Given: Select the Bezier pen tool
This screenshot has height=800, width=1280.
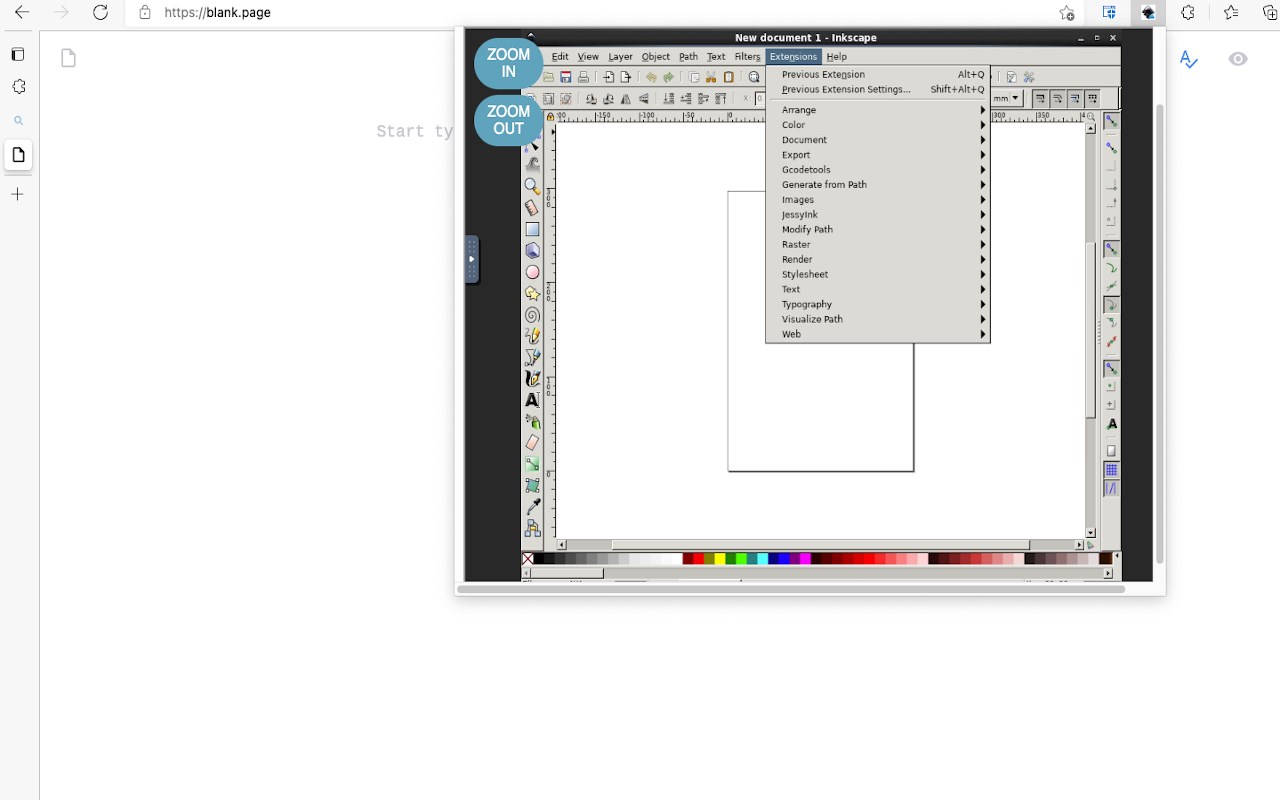Looking at the screenshot, I should [532, 357].
